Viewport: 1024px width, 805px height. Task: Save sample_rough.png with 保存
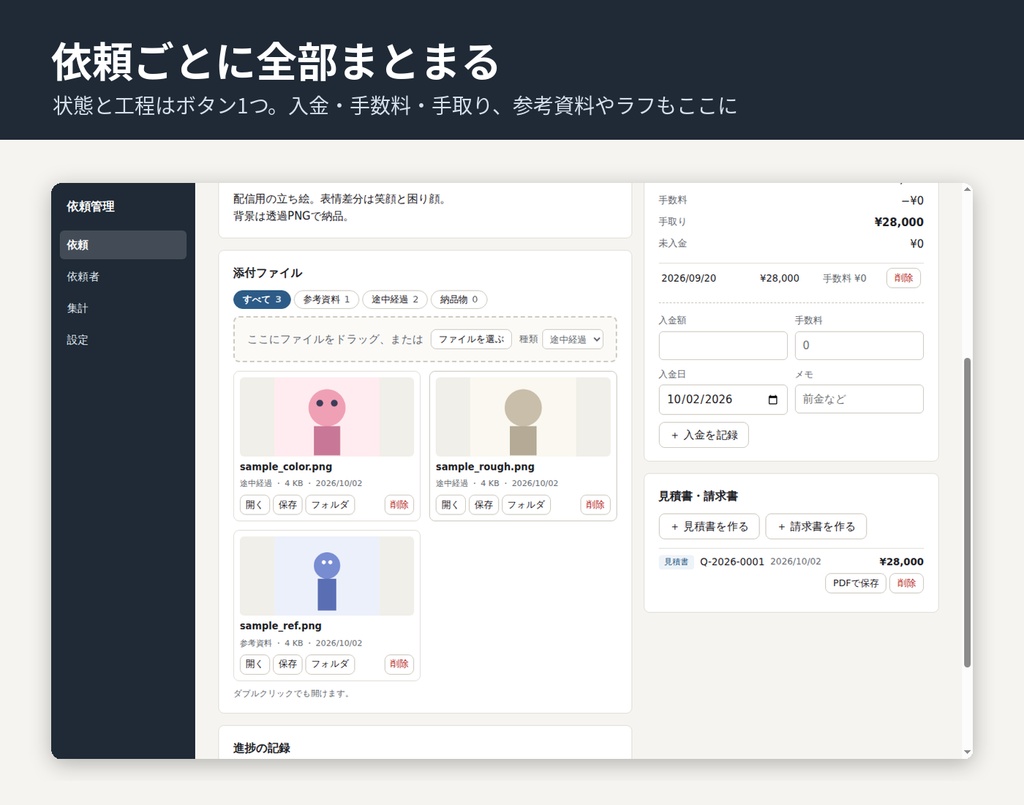tap(483, 505)
